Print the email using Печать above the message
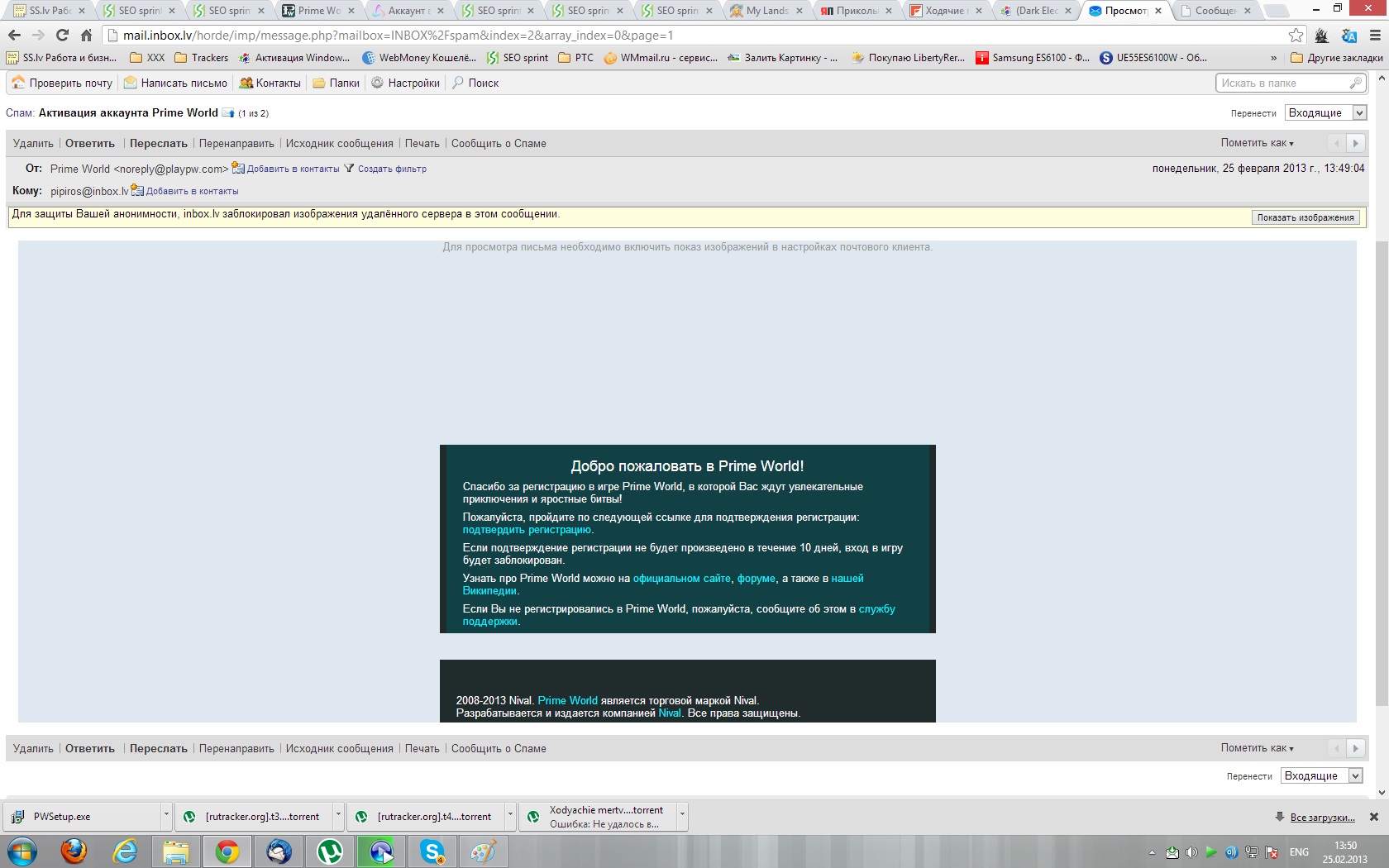 [422, 143]
